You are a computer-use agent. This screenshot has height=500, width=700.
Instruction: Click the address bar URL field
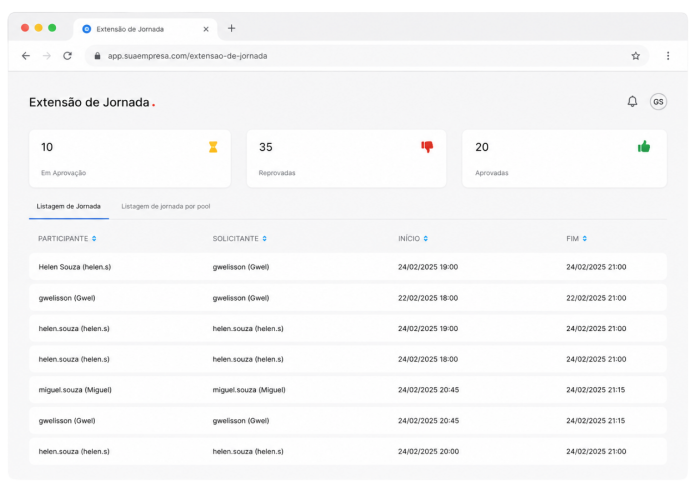(x=366, y=56)
